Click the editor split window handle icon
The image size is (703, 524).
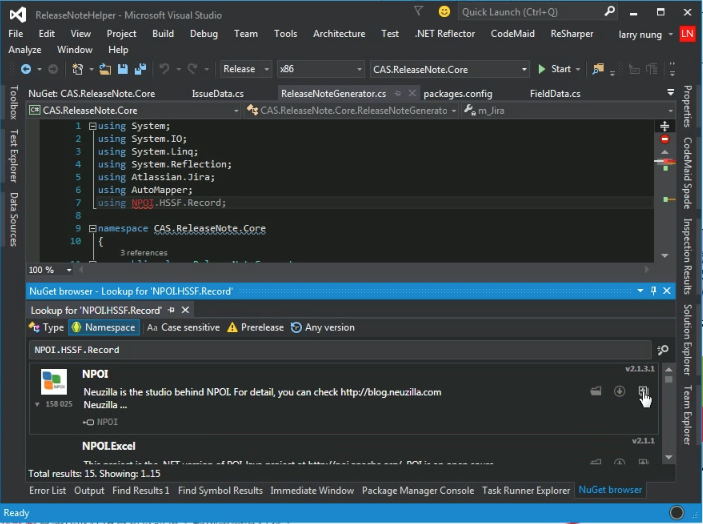[x=664, y=126]
